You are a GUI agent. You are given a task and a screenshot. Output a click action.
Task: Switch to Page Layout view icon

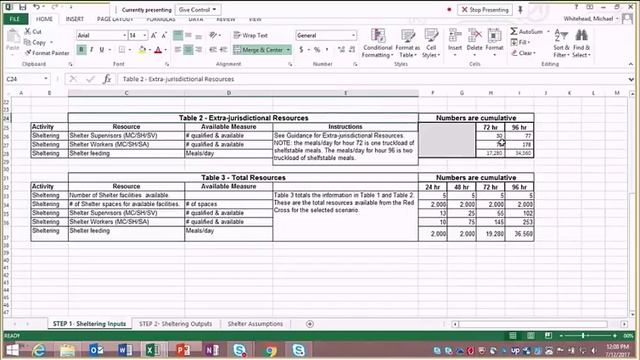pos(531,336)
